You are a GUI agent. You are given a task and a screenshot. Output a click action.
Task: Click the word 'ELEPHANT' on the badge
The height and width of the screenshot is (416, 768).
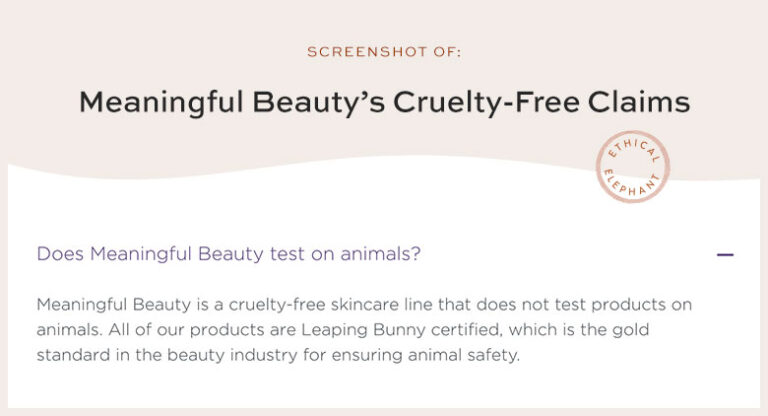coord(632,184)
